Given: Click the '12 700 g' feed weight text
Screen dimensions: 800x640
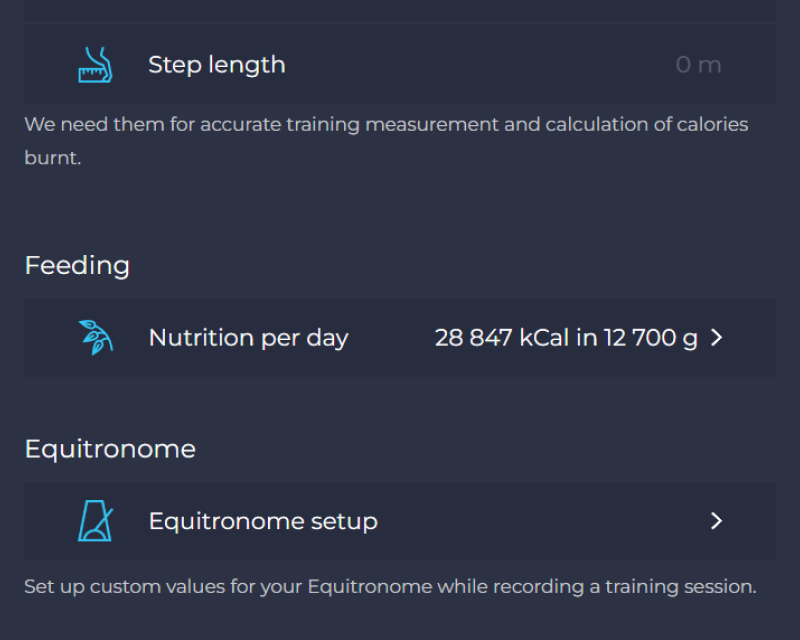Looking at the screenshot, I should [x=650, y=338].
